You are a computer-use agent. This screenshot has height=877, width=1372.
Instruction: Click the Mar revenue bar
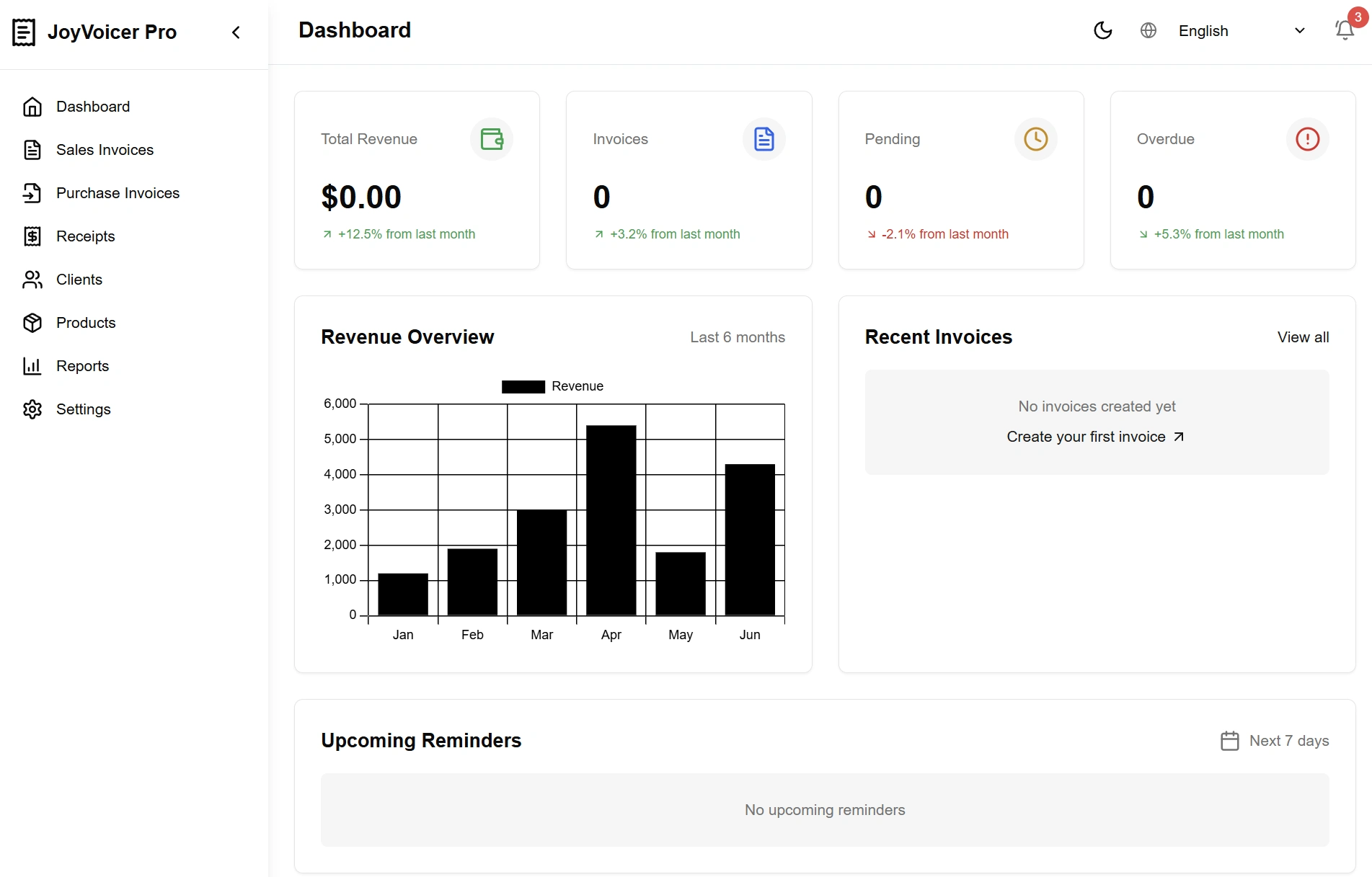tap(542, 563)
